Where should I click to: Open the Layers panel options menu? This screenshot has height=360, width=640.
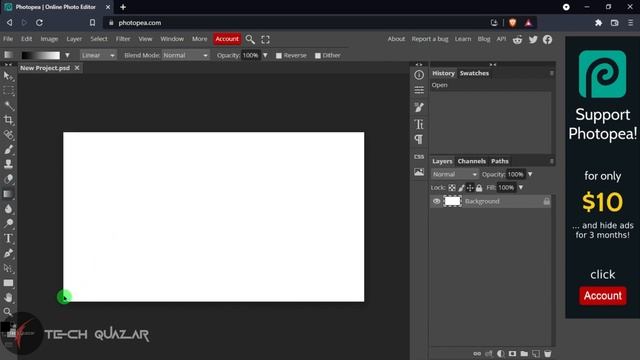(x=551, y=161)
